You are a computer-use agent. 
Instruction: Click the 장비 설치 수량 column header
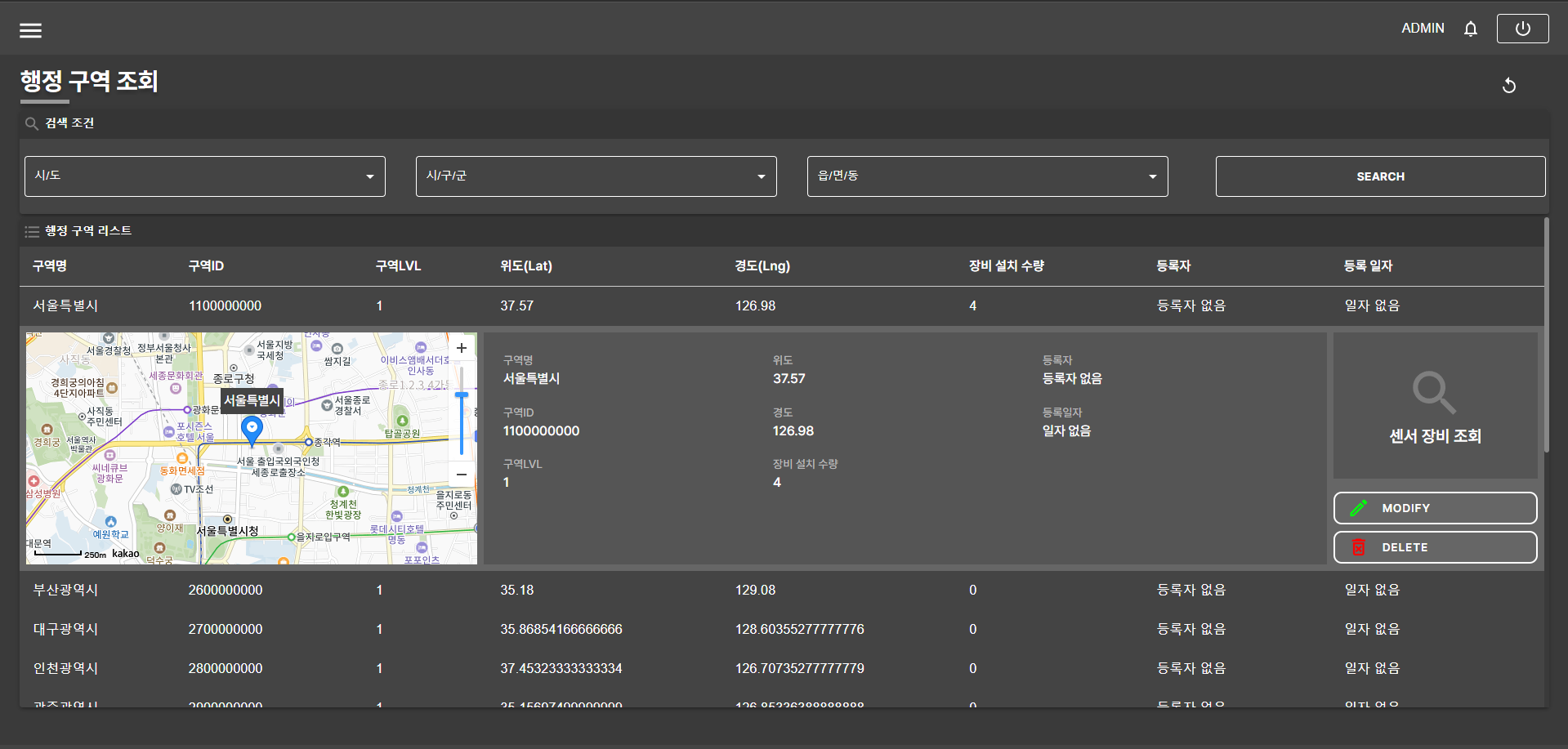1007,266
